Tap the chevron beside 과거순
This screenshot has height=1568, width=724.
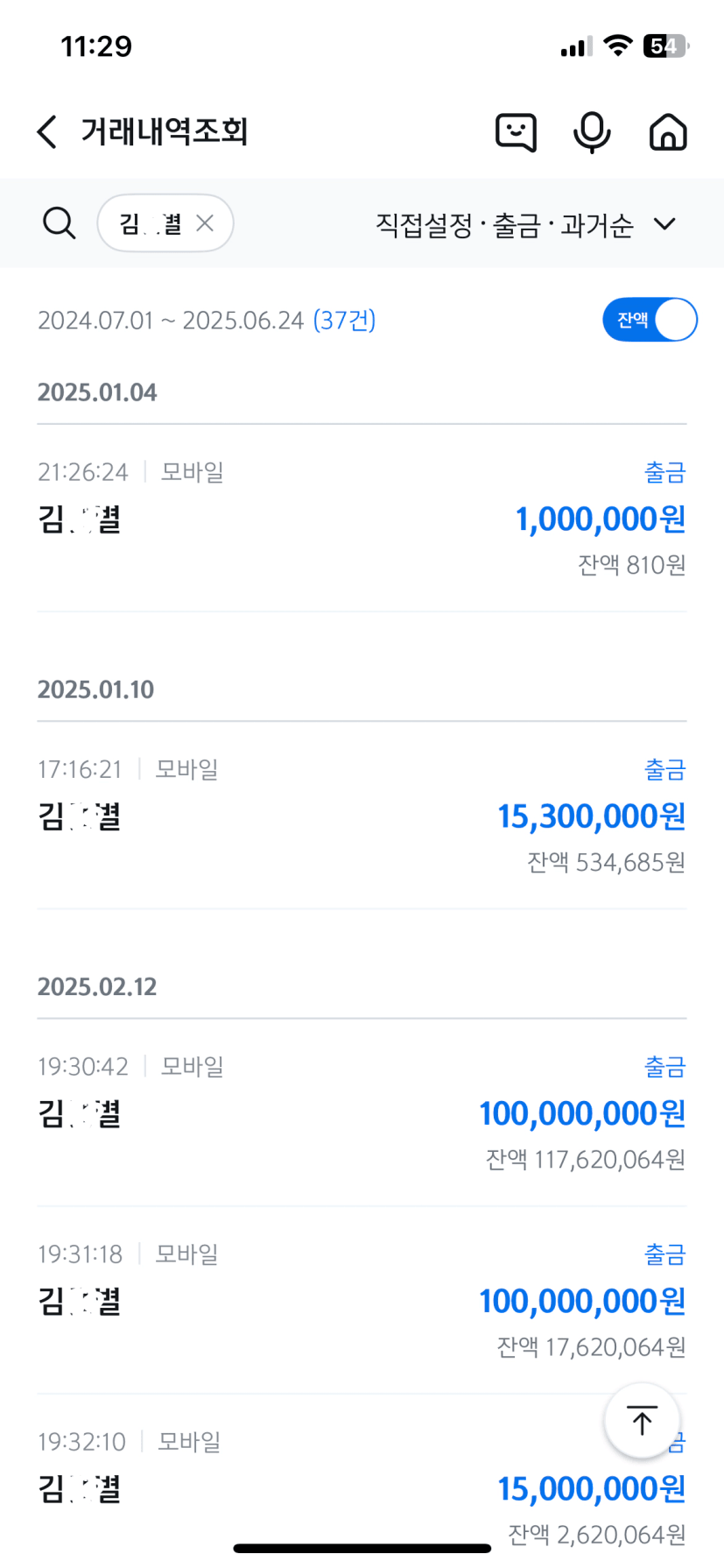pos(665,224)
